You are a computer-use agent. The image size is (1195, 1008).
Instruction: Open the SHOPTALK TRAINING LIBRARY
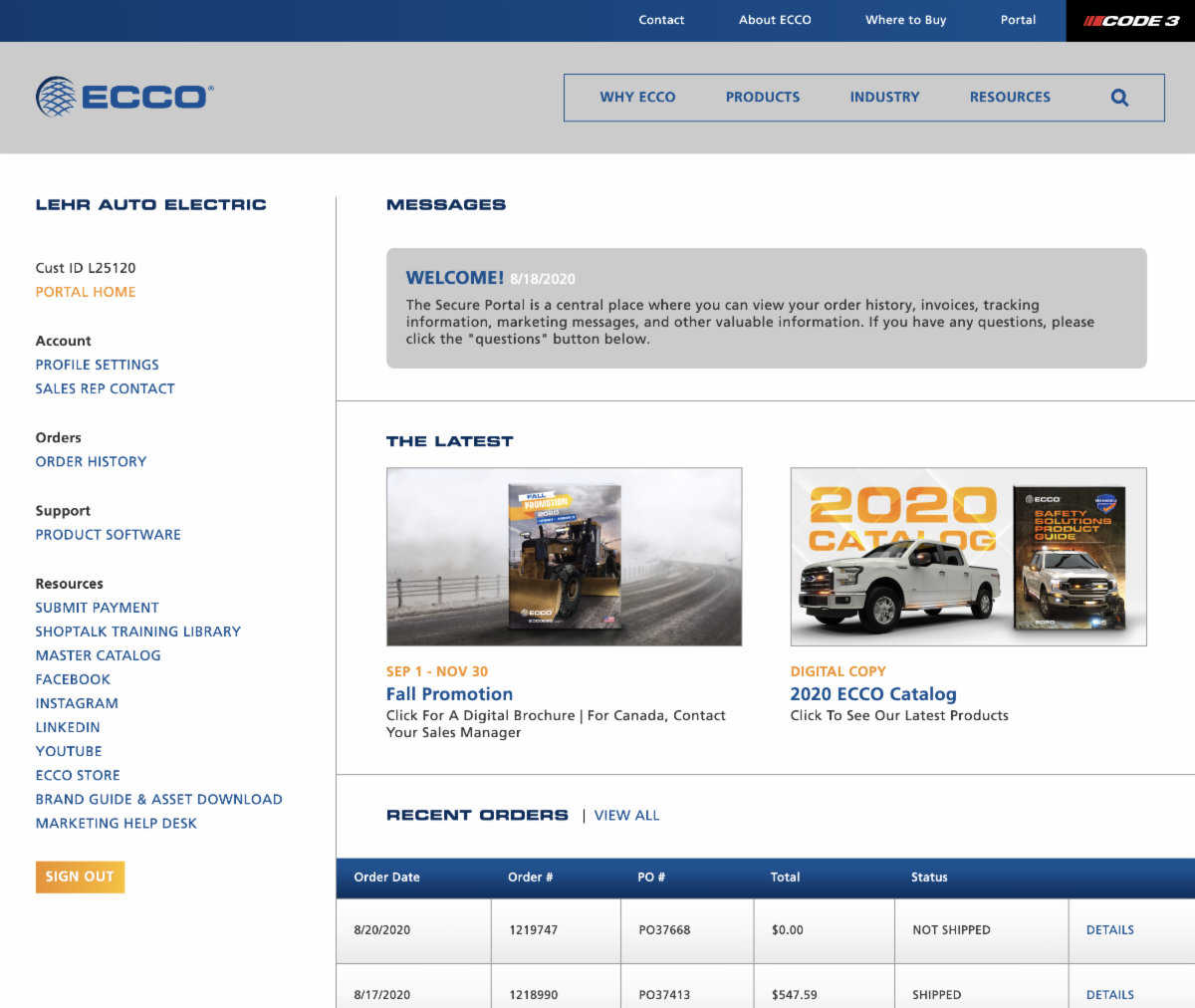[x=137, y=630]
